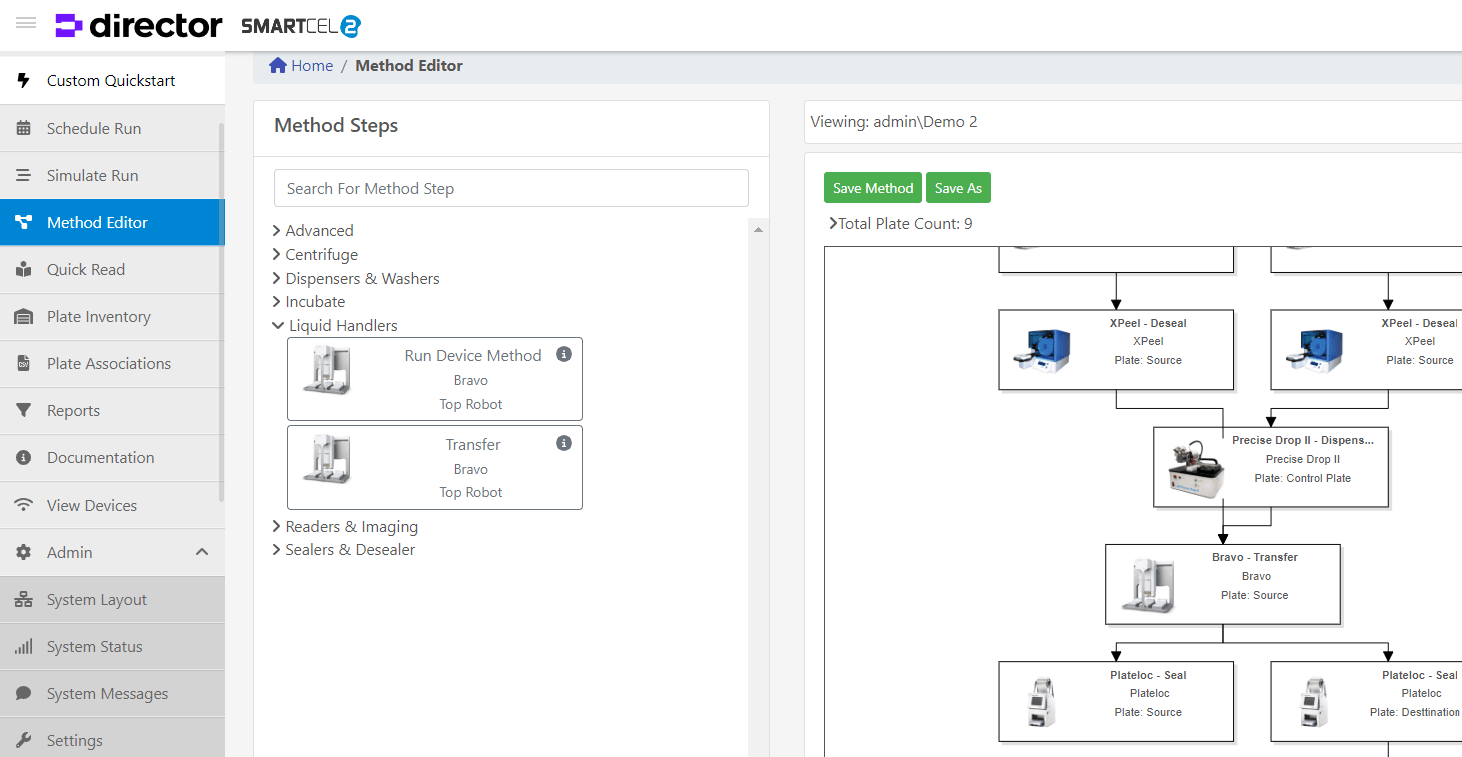Open Plate Associations in the sidebar

pos(112,364)
